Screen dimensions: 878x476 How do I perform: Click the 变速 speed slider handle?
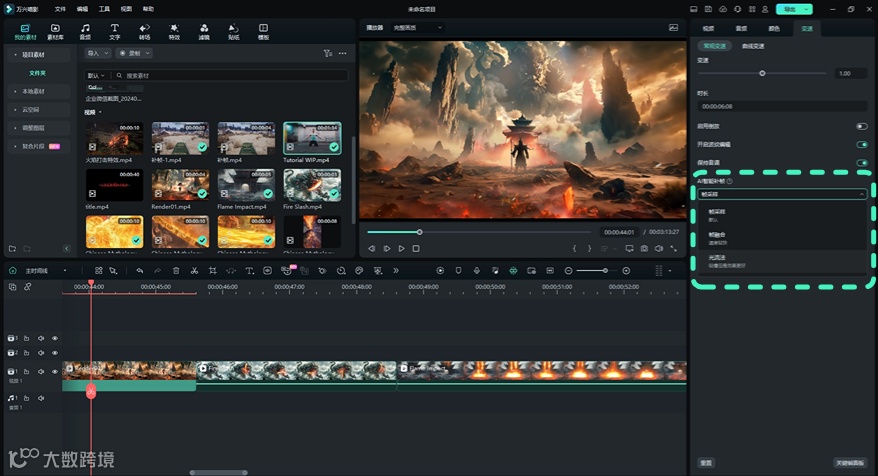[x=762, y=73]
